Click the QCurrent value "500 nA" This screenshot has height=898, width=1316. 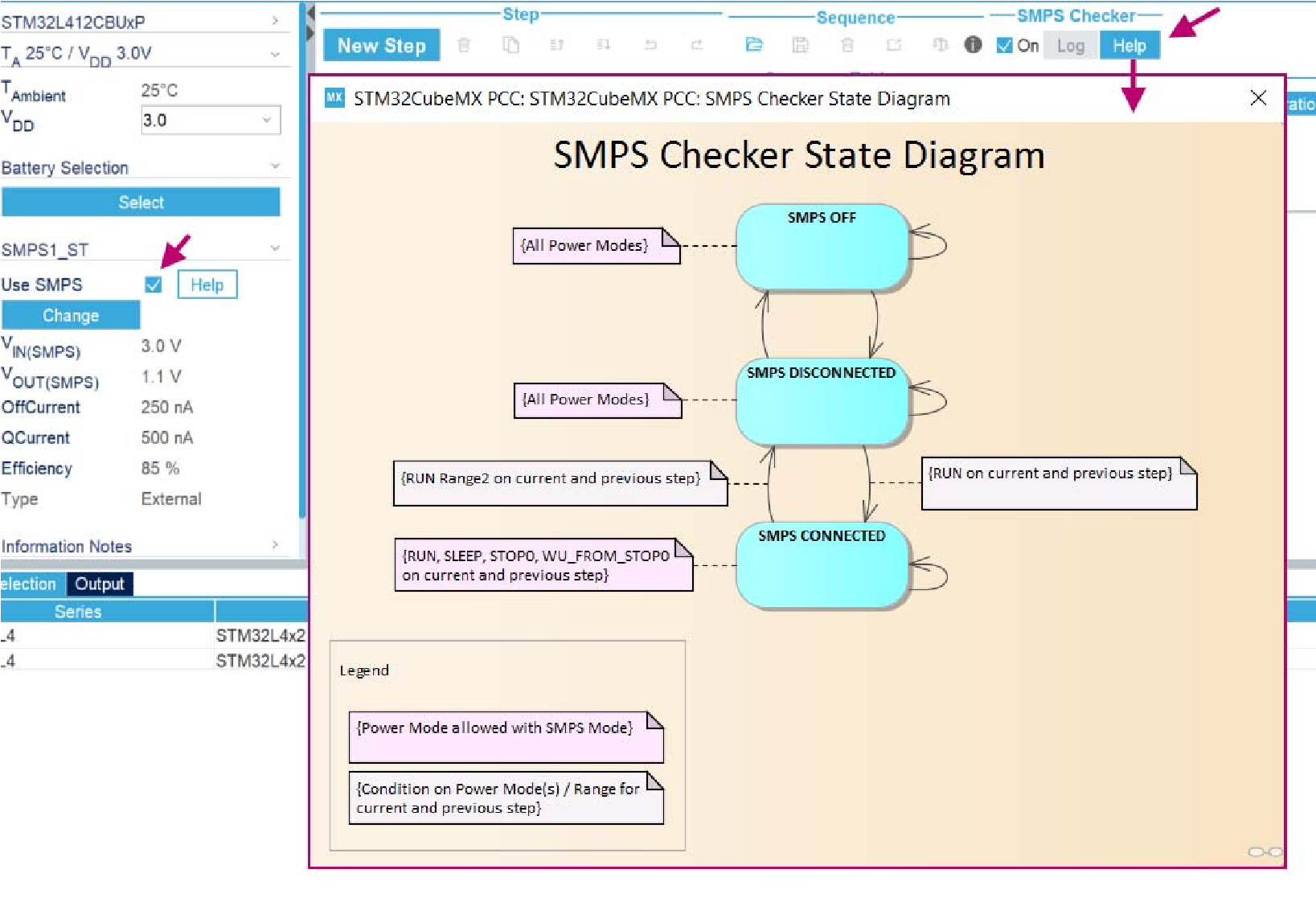point(167,437)
